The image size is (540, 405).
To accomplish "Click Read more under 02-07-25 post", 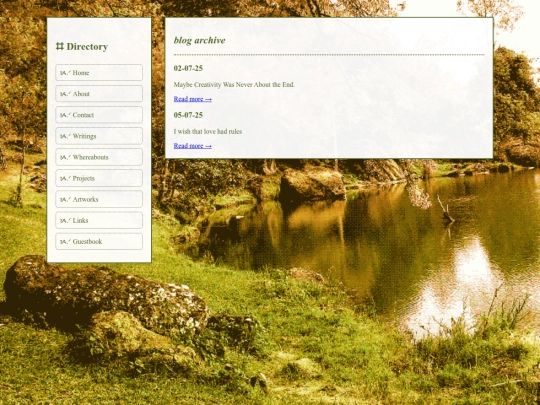I will (193, 99).
